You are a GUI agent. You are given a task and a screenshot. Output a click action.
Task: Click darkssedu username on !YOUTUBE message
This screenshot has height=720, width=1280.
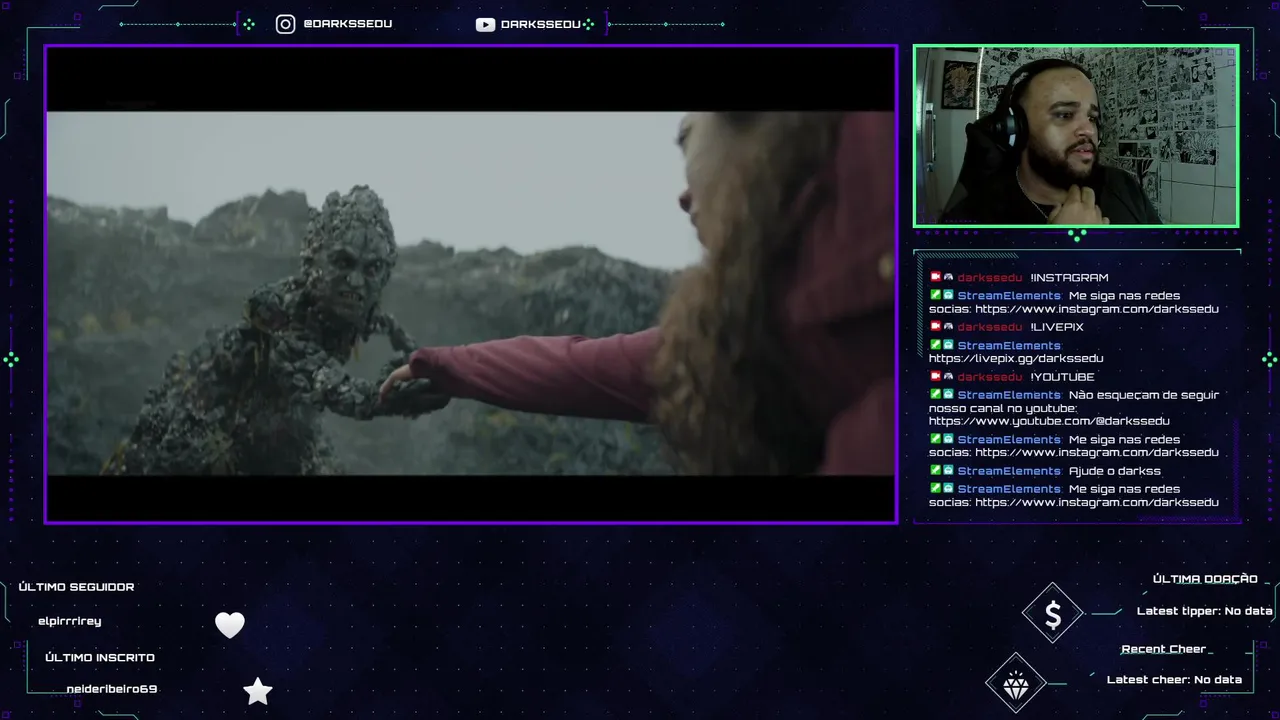(x=990, y=377)
